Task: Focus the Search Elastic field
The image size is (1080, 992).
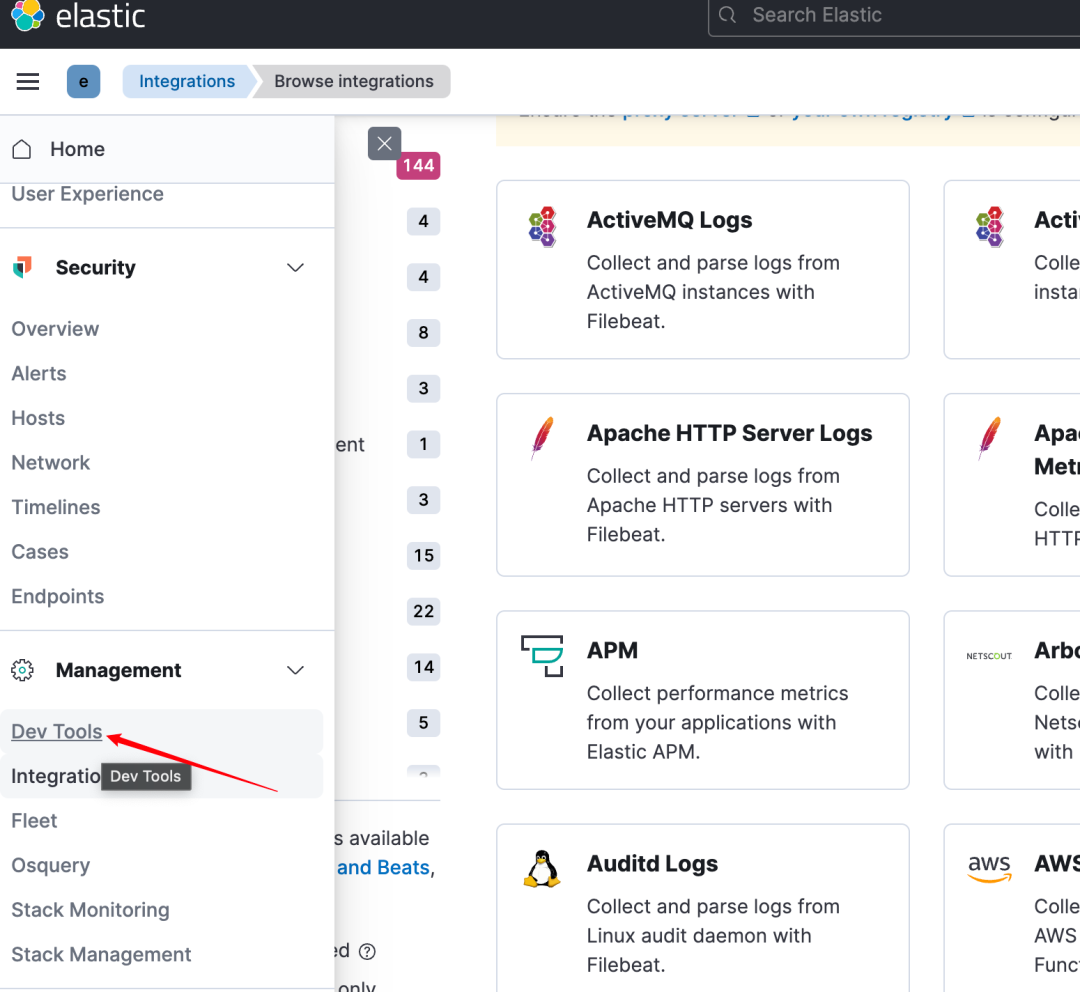Action: coord(894,15)
